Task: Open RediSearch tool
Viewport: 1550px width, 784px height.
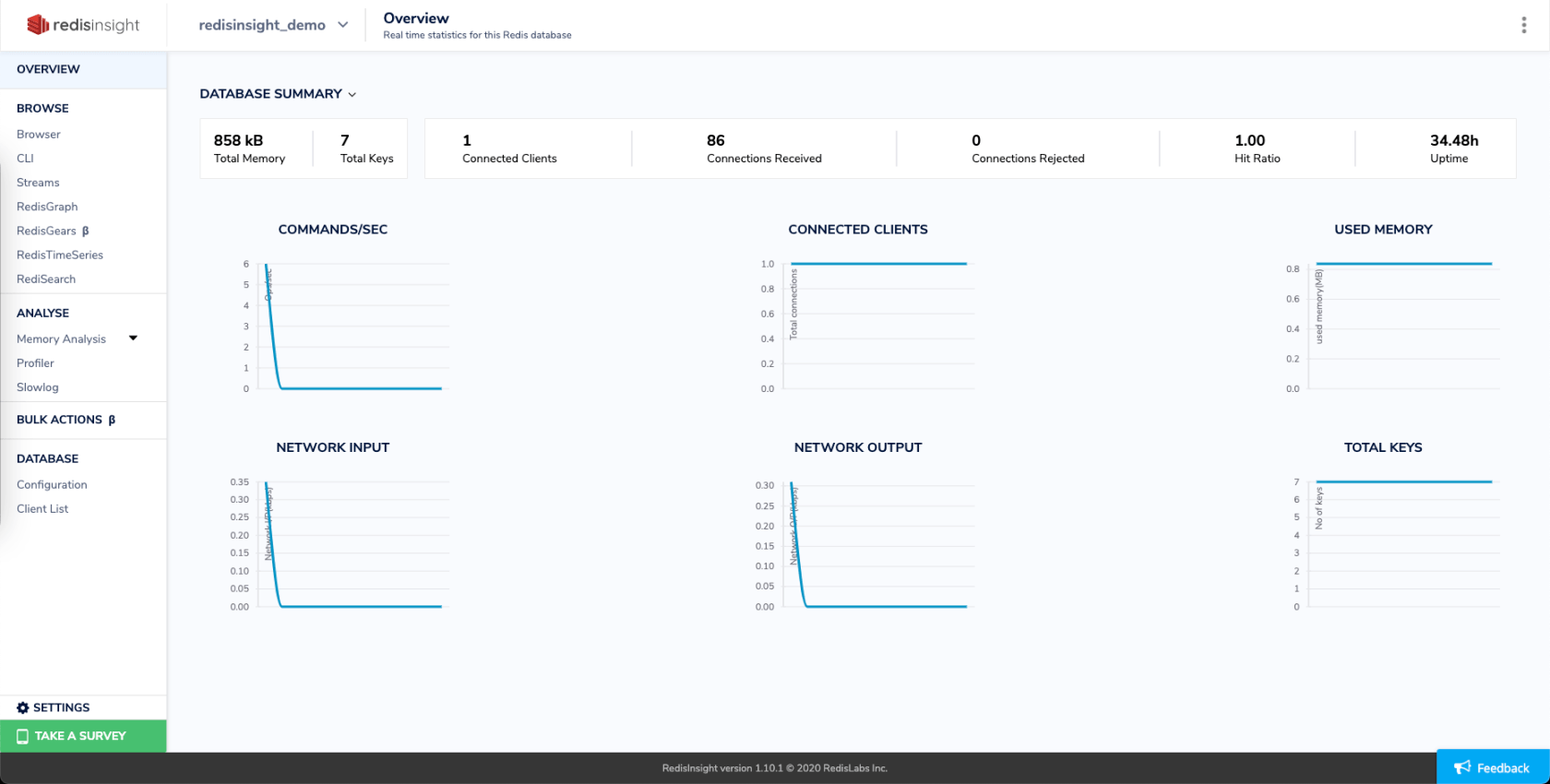Action: coord(46,279)
